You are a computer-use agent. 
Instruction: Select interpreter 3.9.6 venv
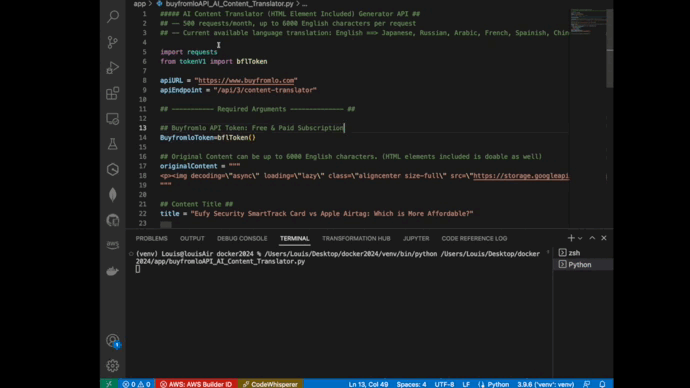545,384
